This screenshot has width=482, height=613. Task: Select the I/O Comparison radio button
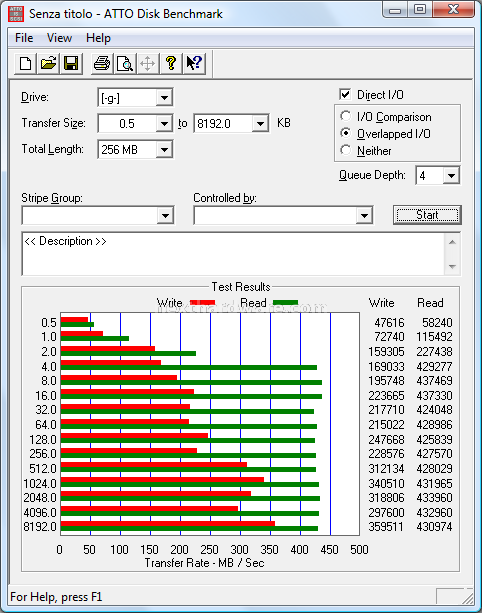(x=345, y=116)
